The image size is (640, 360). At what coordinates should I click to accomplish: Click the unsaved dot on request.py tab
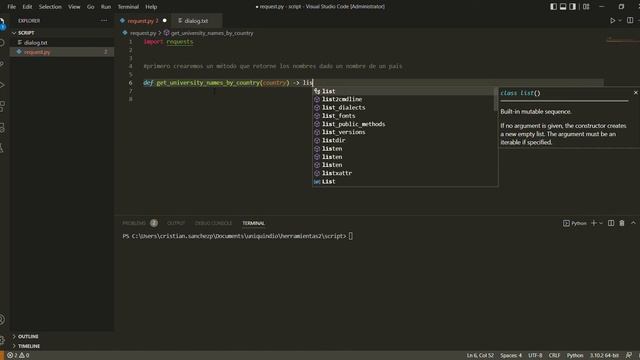[x=164, y=20]
